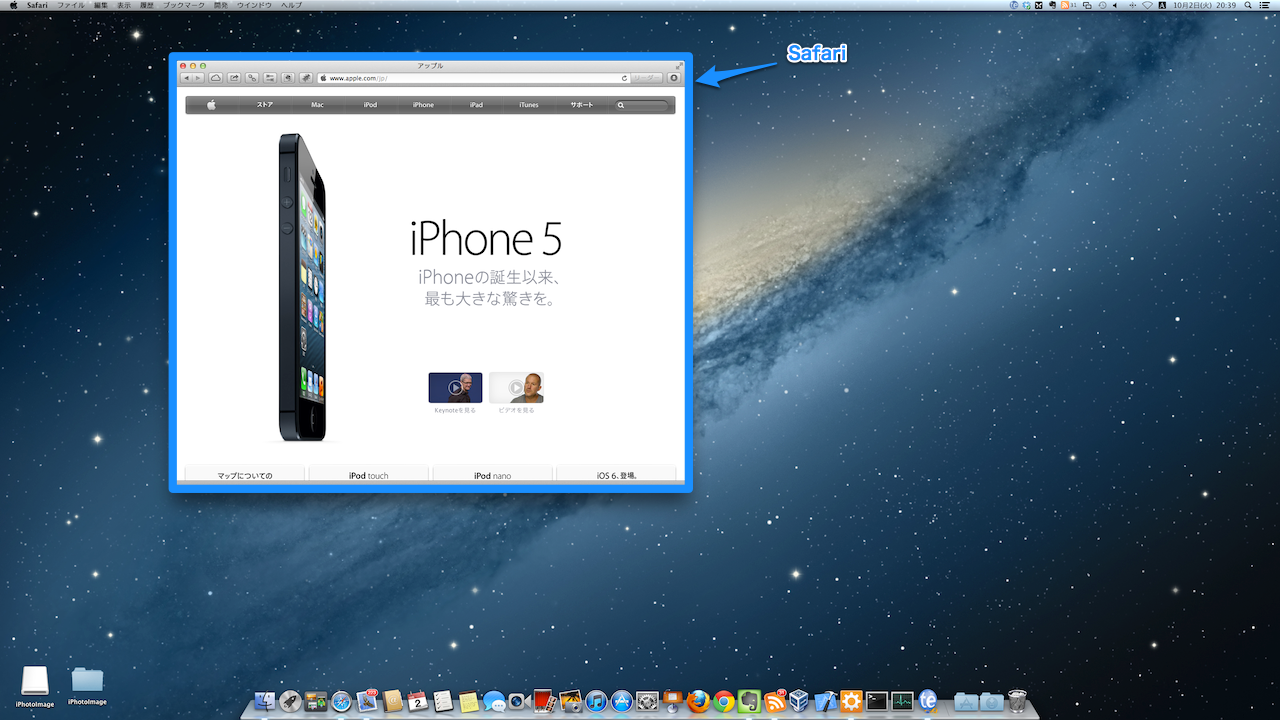Viewport: 1280px width, 720px height.
Task: Open Photo Booth from the Dock
Action: pyautogui.click(x=545, y=701)
